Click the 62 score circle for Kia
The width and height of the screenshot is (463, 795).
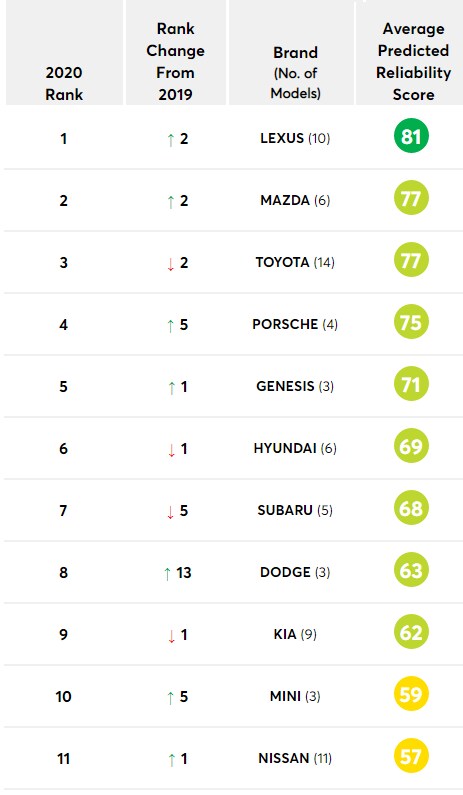pyautogui.click(x=411, y=632)
